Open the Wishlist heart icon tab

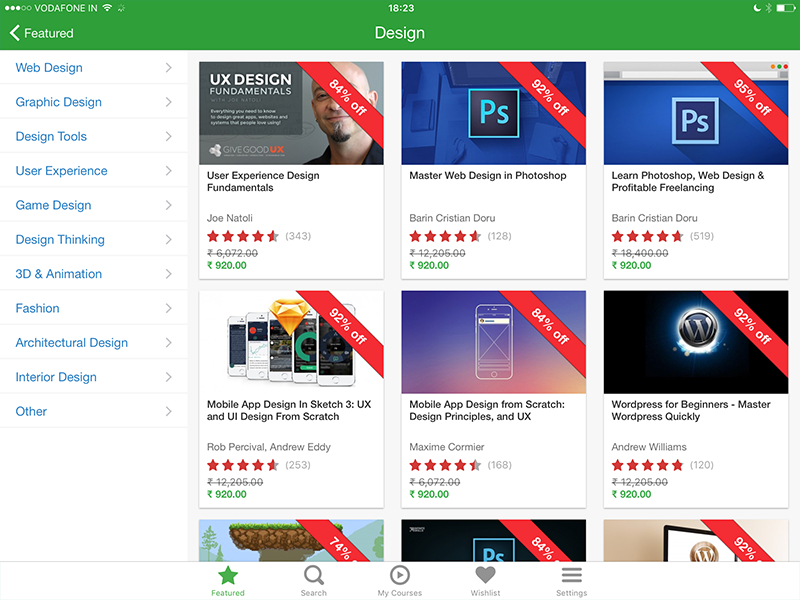coord(485,576)
